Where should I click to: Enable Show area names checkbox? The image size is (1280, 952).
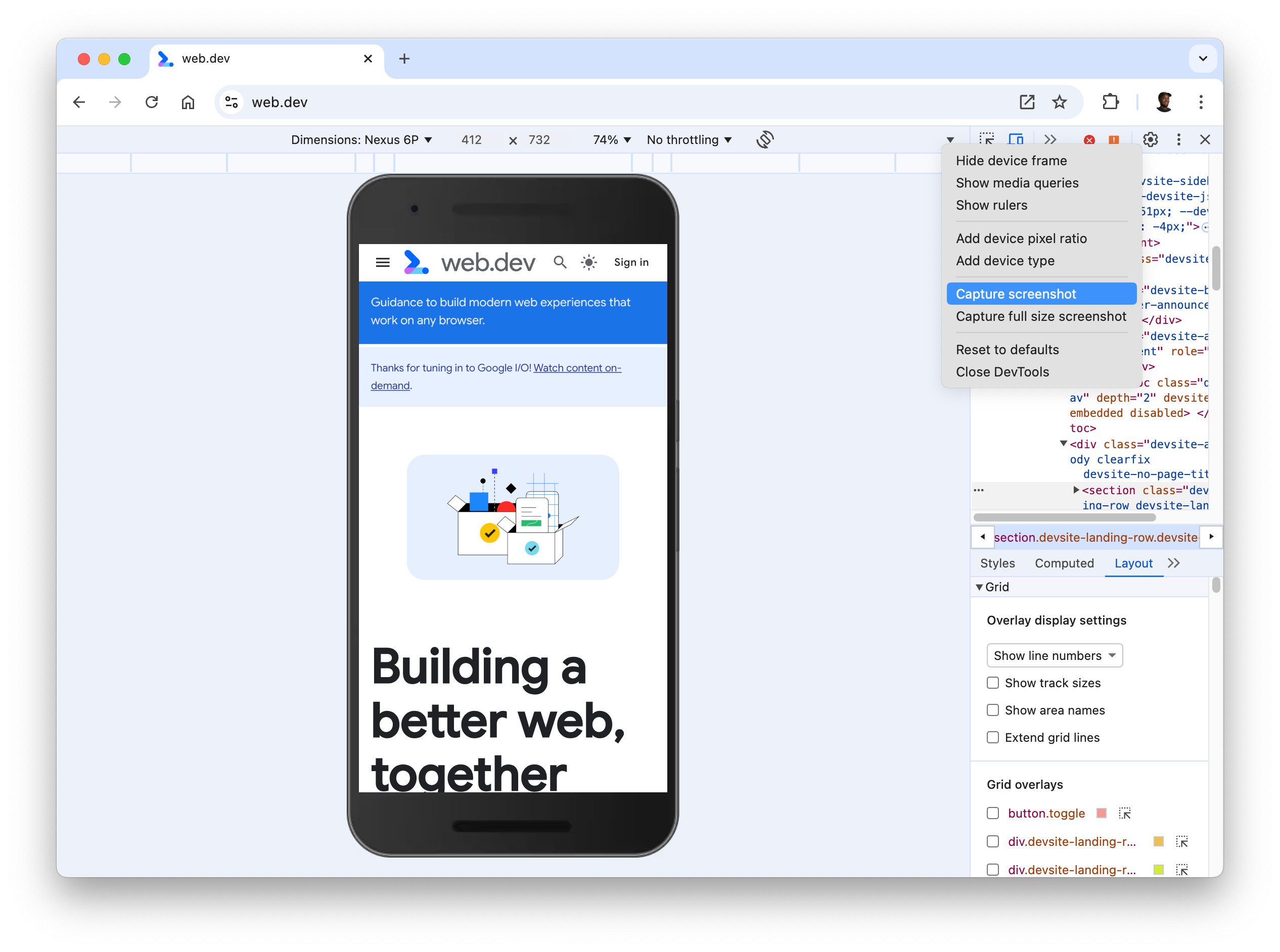[994, 710]
